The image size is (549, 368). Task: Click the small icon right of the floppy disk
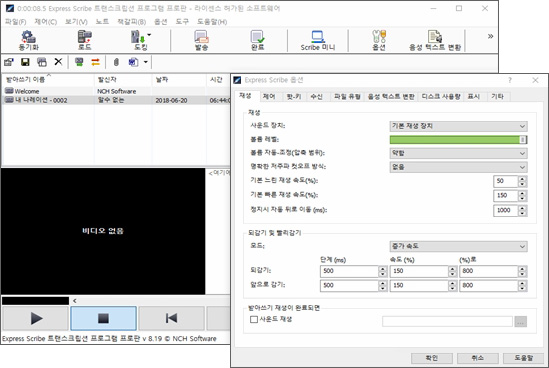(42, 62)
